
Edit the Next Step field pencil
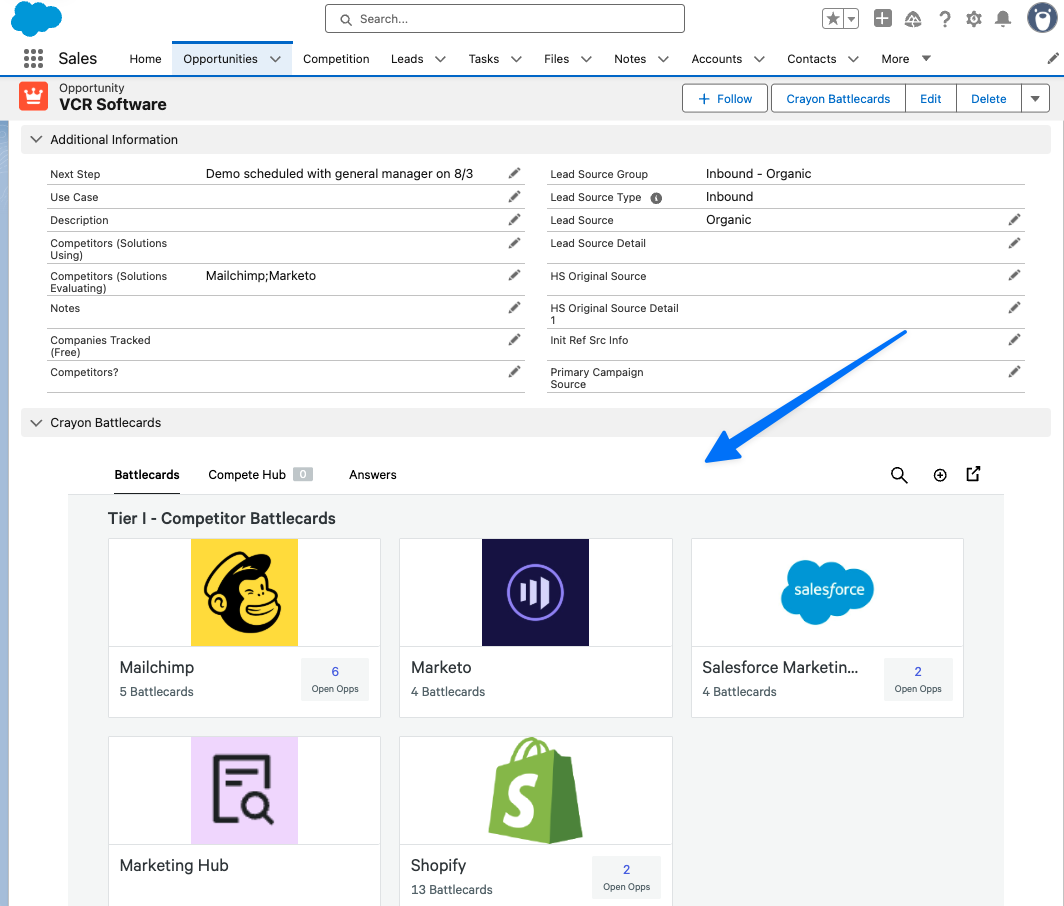tap(514, 174)
